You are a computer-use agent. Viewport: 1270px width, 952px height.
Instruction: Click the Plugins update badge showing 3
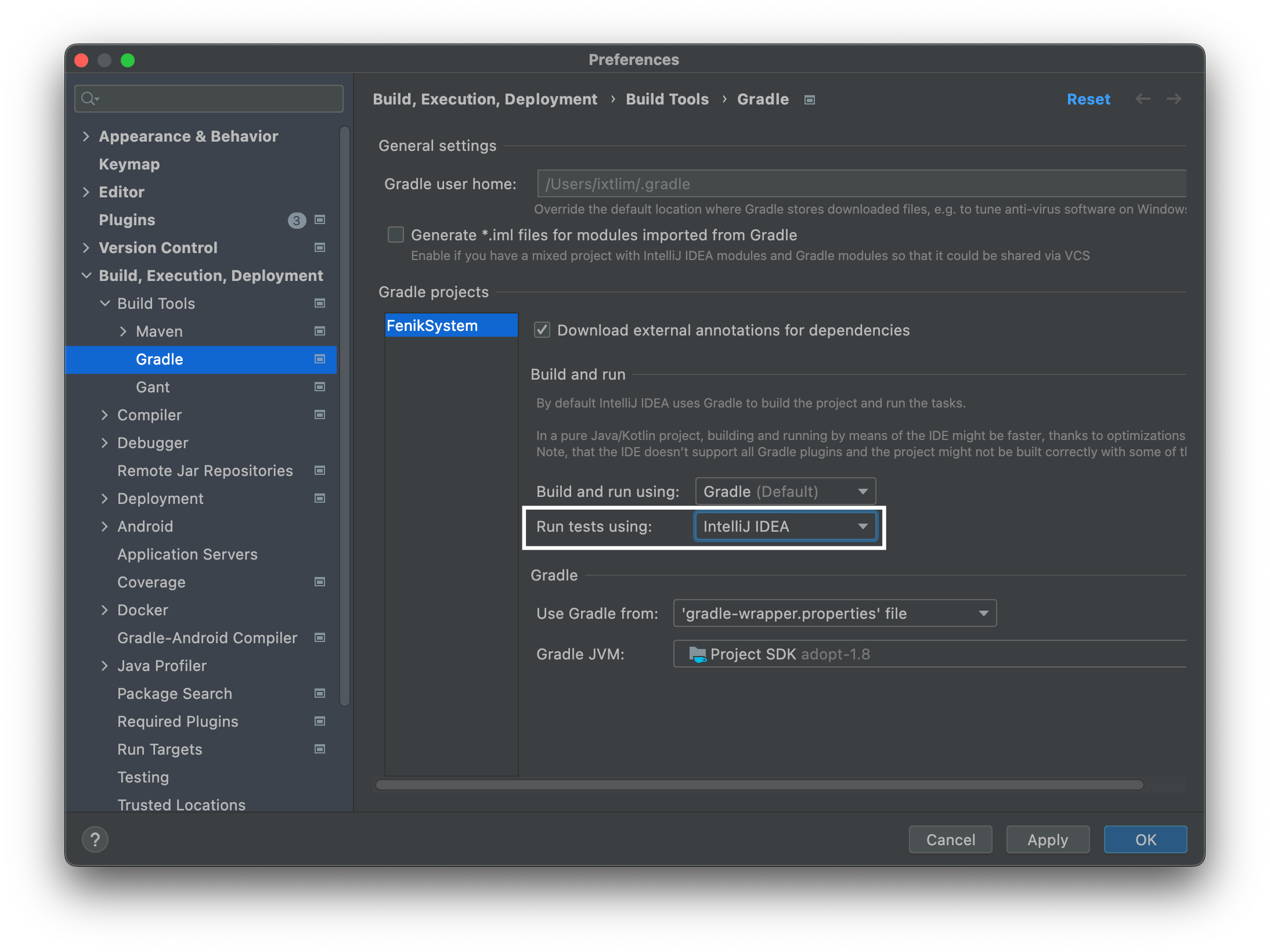click(x=297, y=220)
